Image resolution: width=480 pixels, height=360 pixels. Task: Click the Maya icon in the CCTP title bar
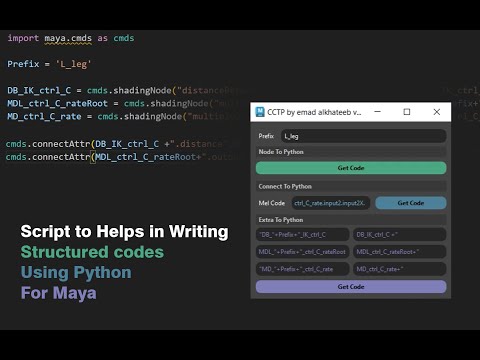point(260,112)
